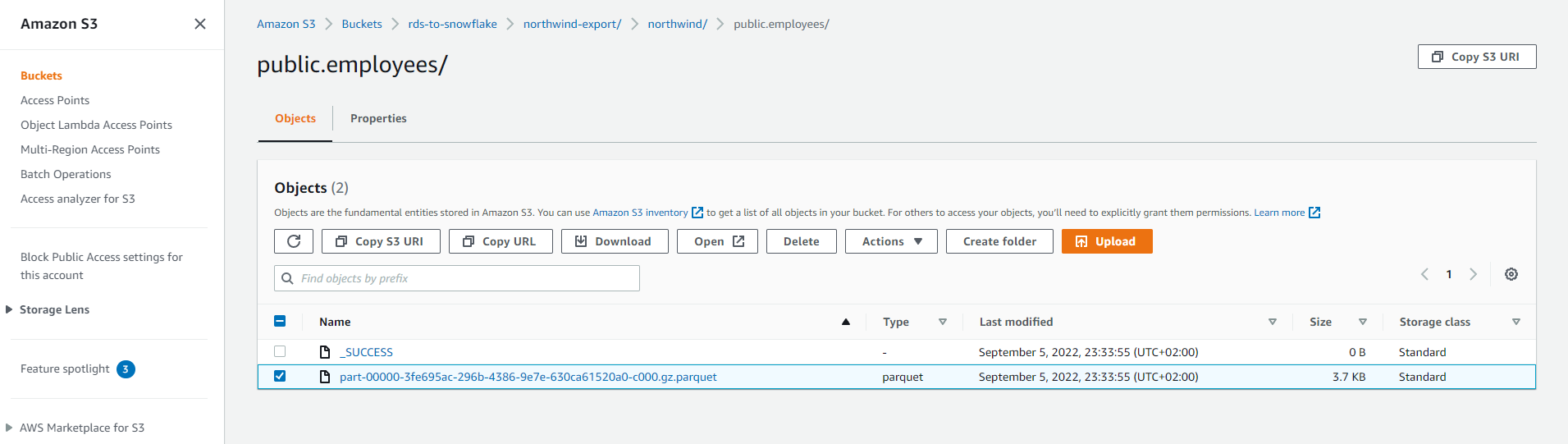This screenshot has height=444, width=1568.
Task: Open the _SUCCESS object link
Action: tap(366, 352)
